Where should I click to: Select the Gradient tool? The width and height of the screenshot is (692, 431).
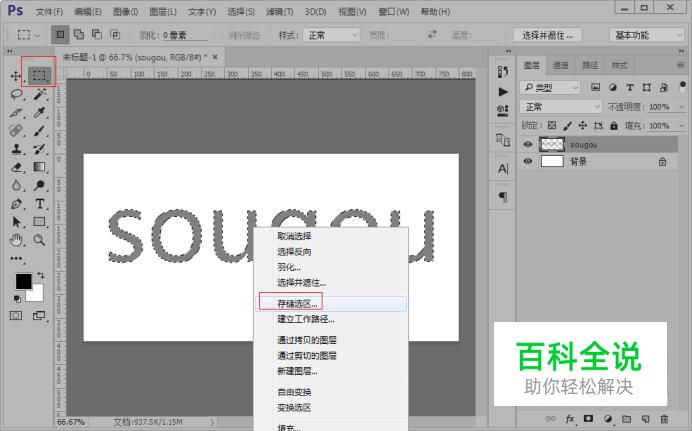pyautogui.click(x=40, y=167)
